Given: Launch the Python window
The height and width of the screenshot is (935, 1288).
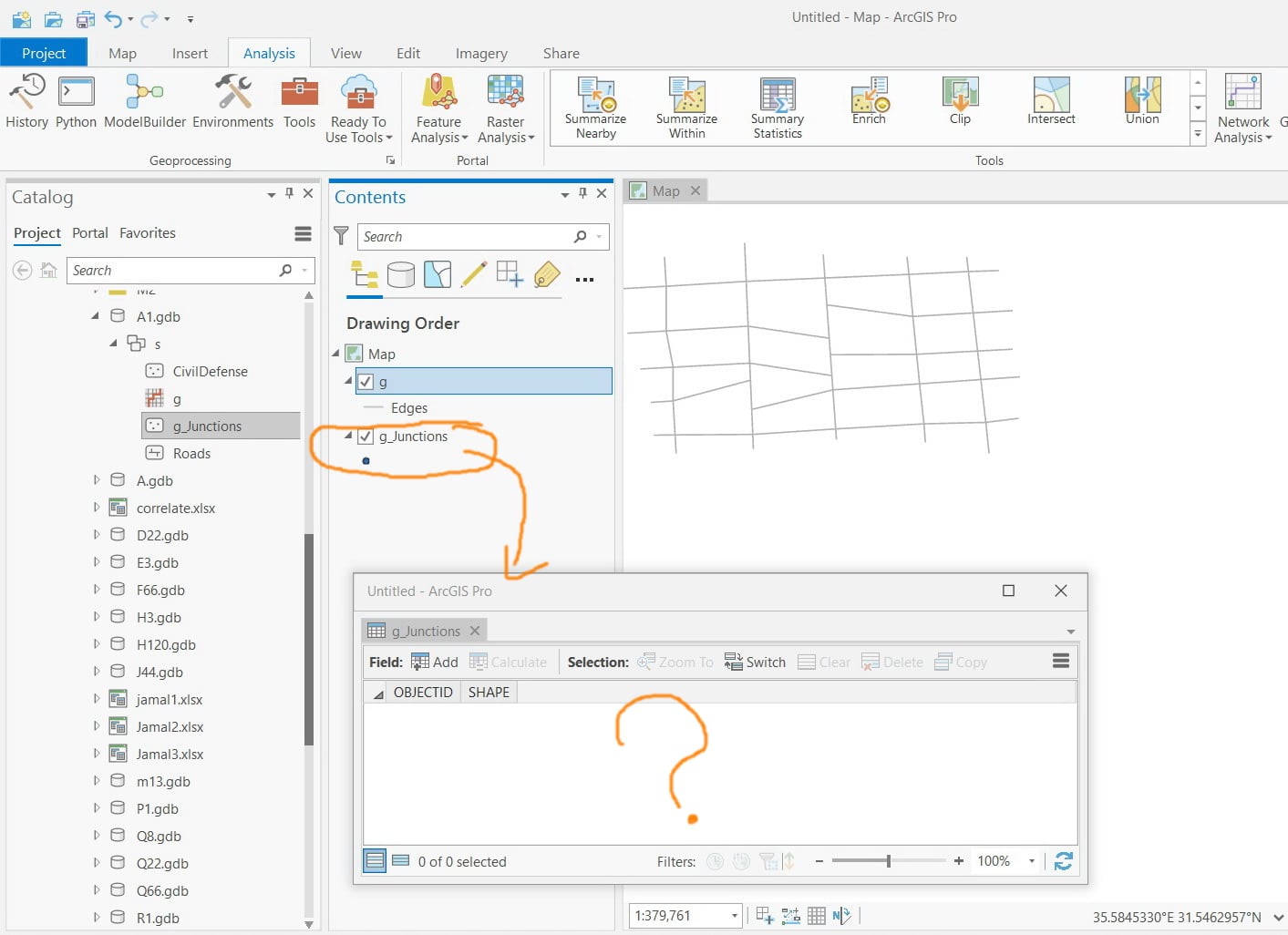Looking at the screenshot, I should pos(76,101).
